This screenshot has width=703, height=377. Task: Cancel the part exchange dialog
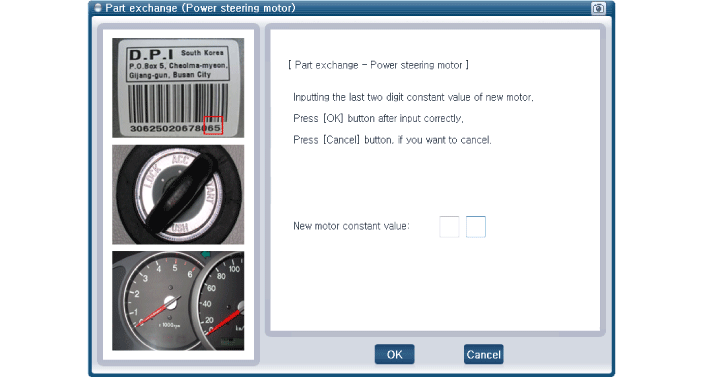(x=483, y=354)
